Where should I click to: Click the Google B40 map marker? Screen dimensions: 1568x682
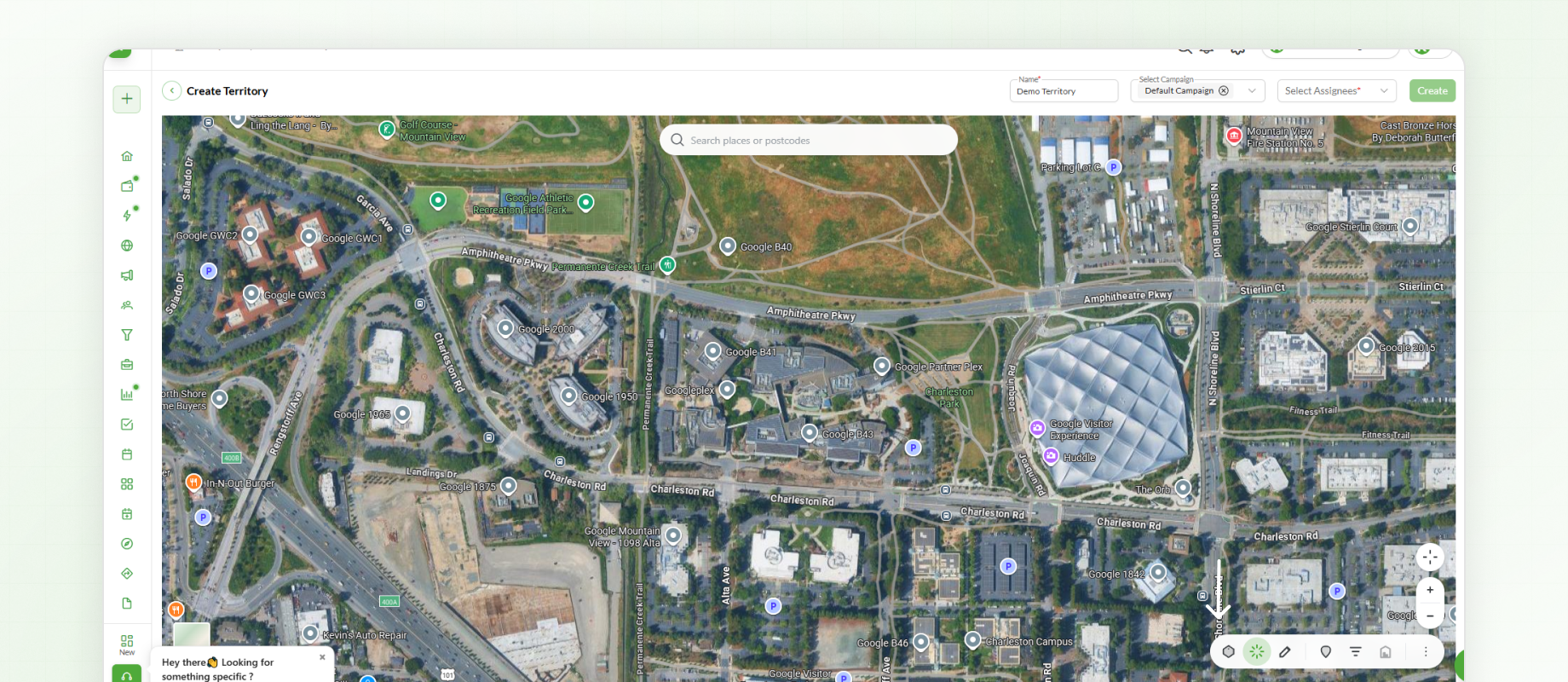(x=728, y=246)
